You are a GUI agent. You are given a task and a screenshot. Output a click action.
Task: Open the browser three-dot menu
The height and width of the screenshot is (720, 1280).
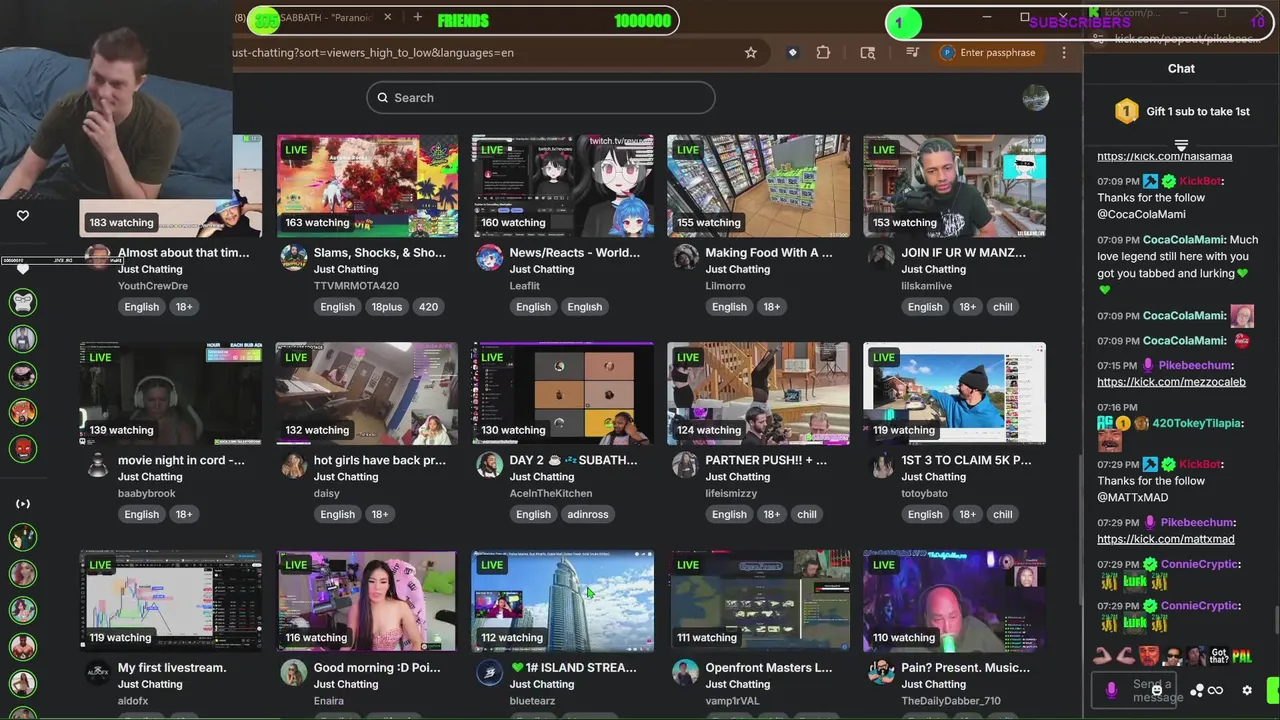[x=1064, y=53]
